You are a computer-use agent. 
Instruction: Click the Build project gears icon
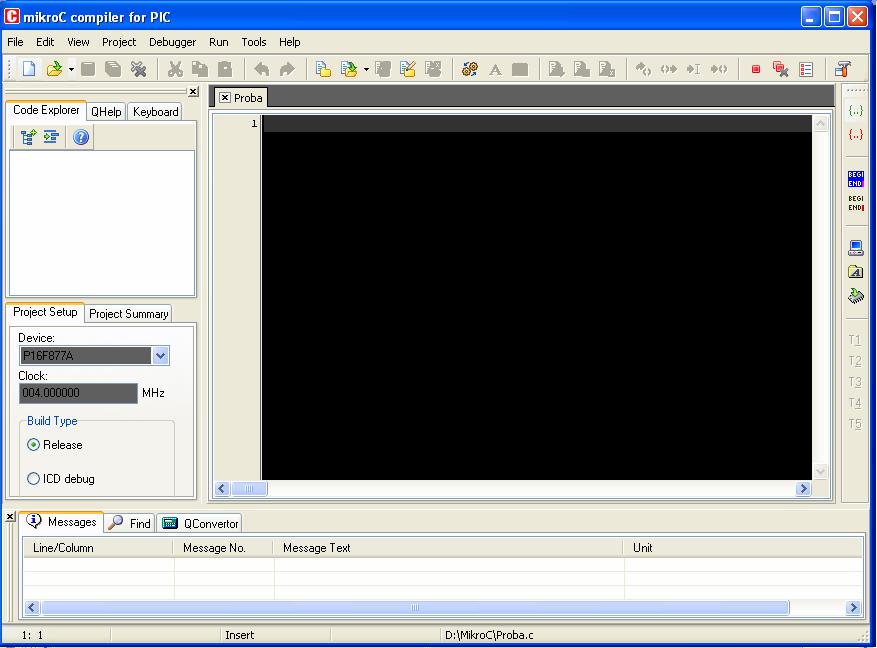[470, 69]
